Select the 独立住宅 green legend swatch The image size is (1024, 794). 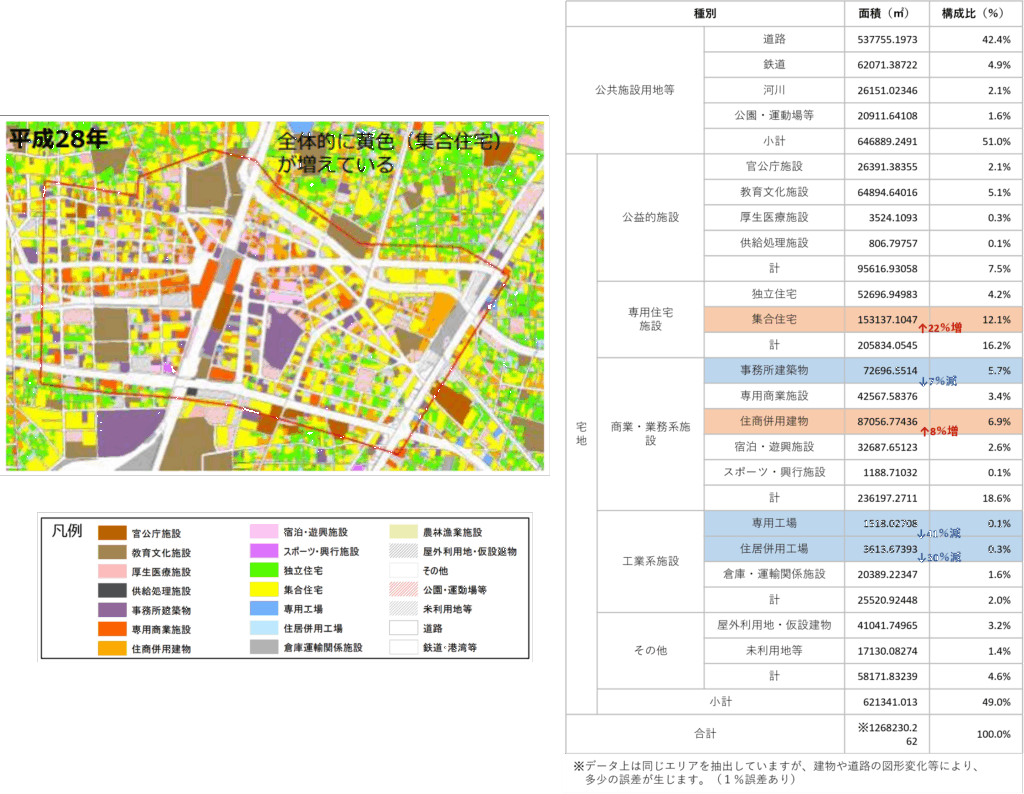point(264,570)
